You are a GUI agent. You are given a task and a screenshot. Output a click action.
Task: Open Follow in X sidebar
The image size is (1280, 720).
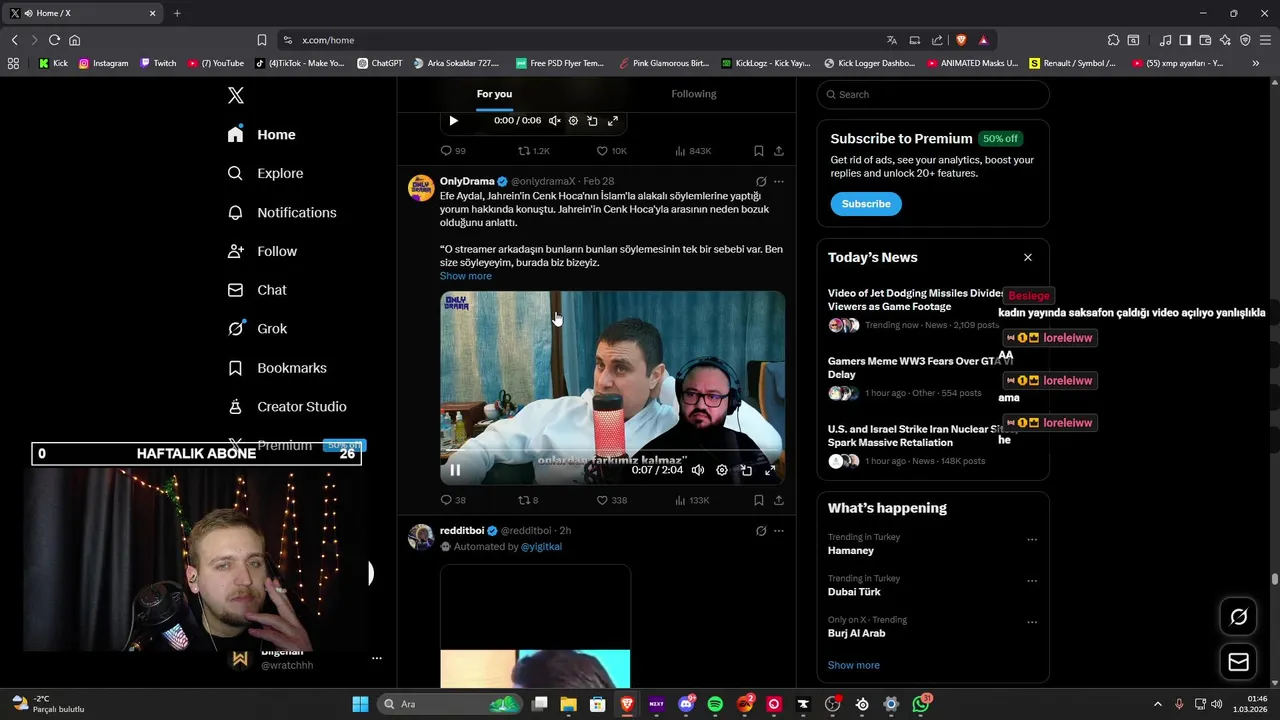point(263,251)
